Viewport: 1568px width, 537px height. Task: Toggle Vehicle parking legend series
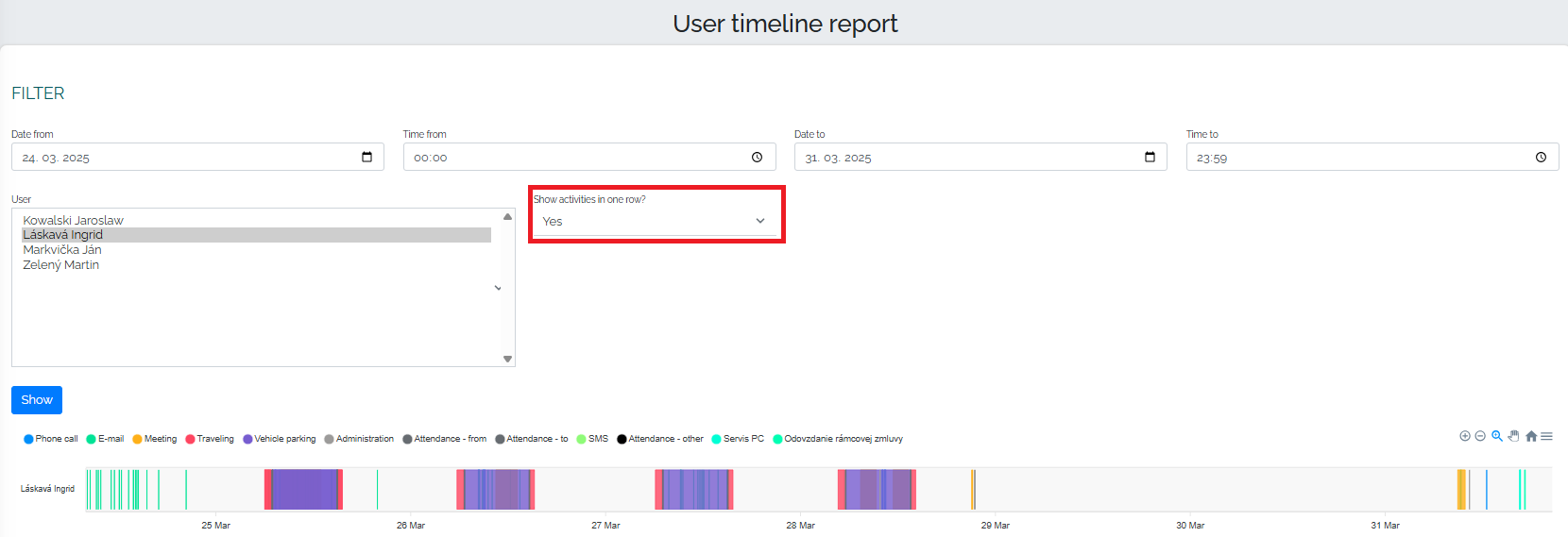click(280, 439)
